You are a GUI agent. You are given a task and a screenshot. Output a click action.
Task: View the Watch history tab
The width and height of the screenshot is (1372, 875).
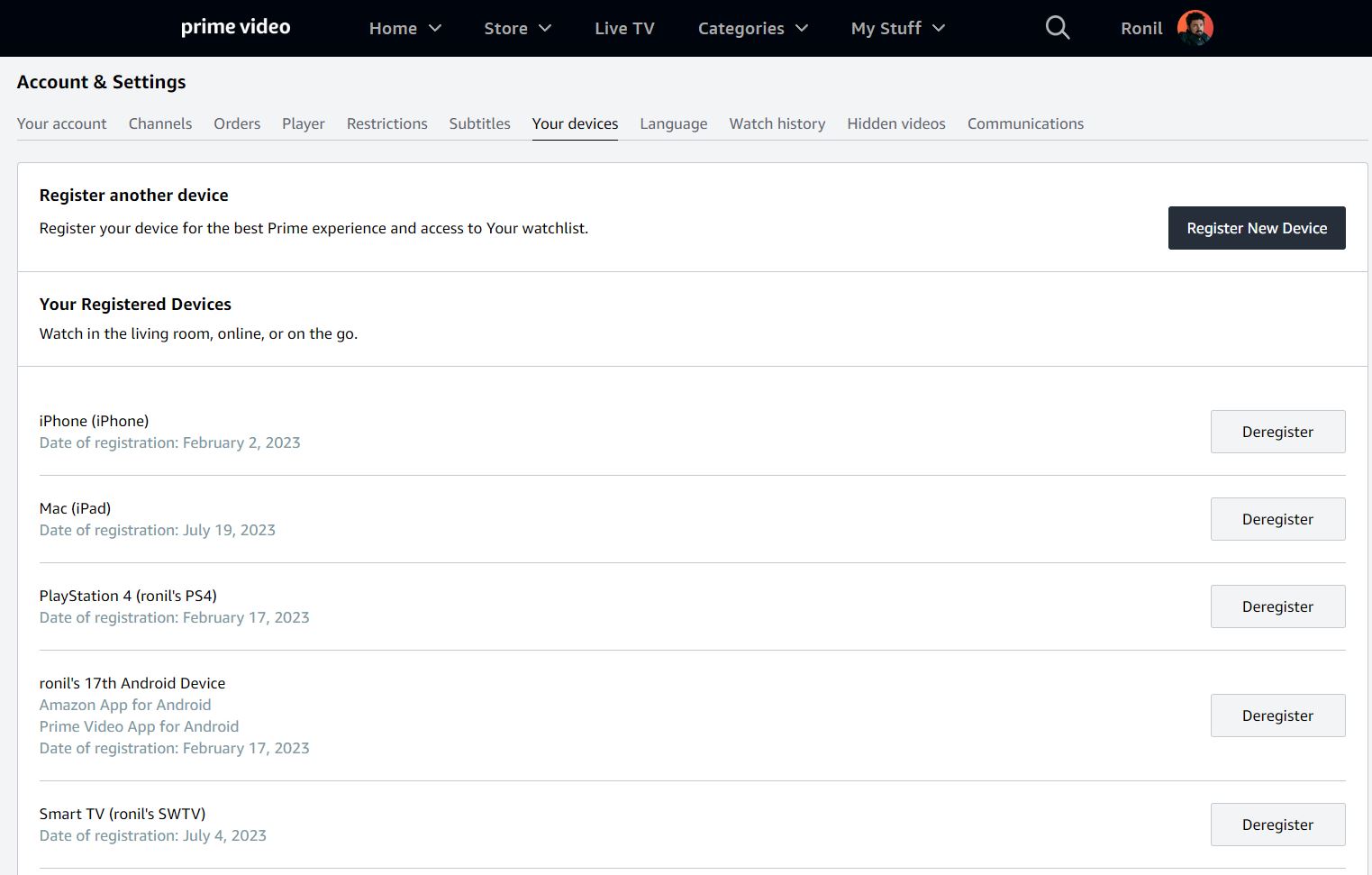777,123
